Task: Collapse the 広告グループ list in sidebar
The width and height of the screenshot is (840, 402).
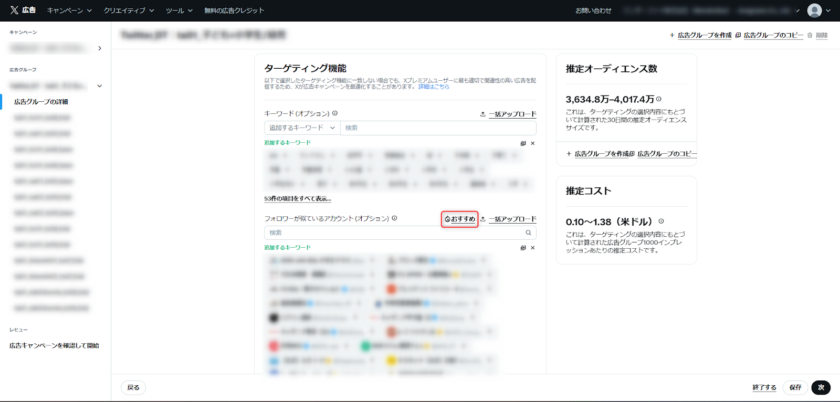Action: [99, 86]
